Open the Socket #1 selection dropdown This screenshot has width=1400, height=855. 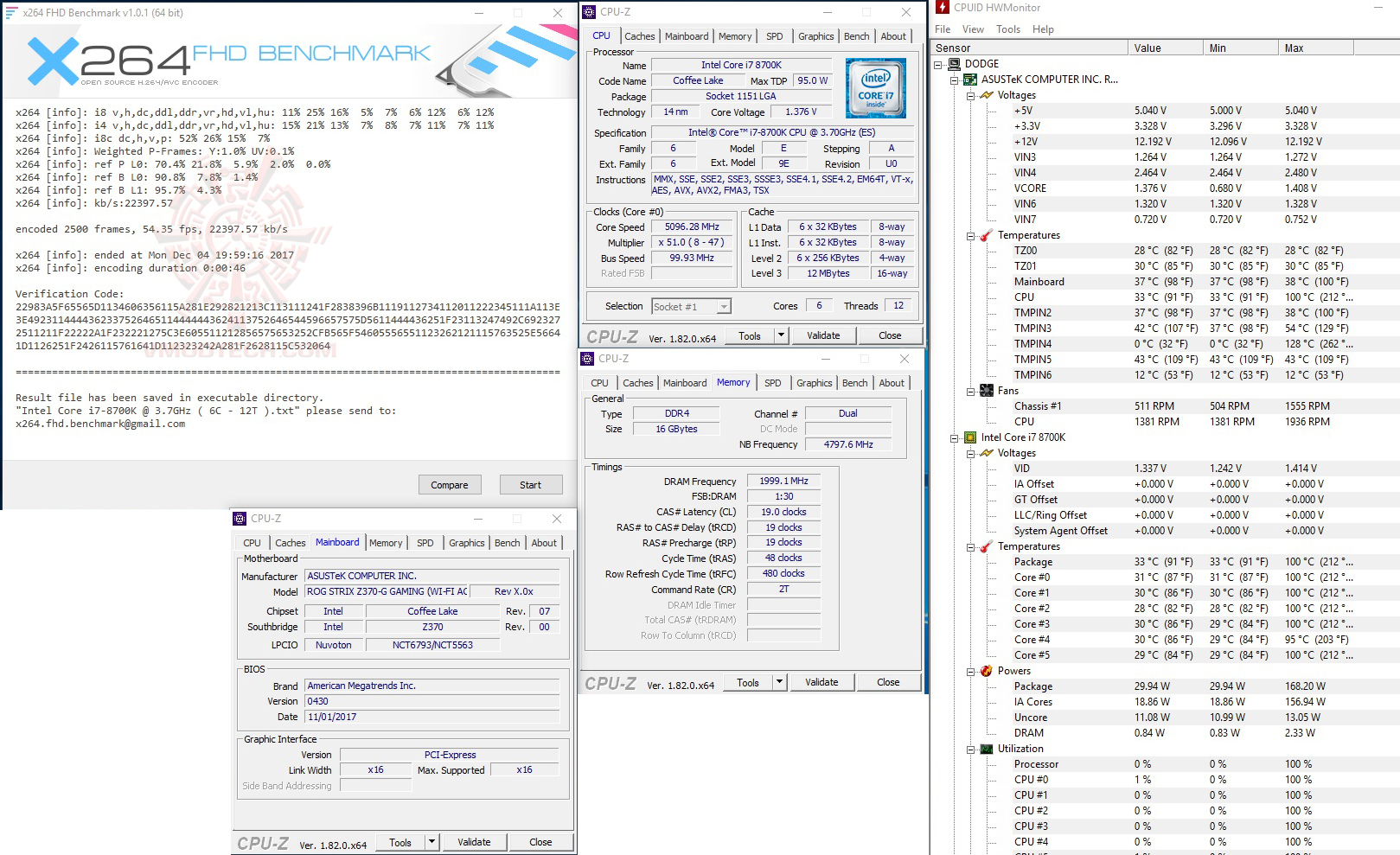point(725,306)
